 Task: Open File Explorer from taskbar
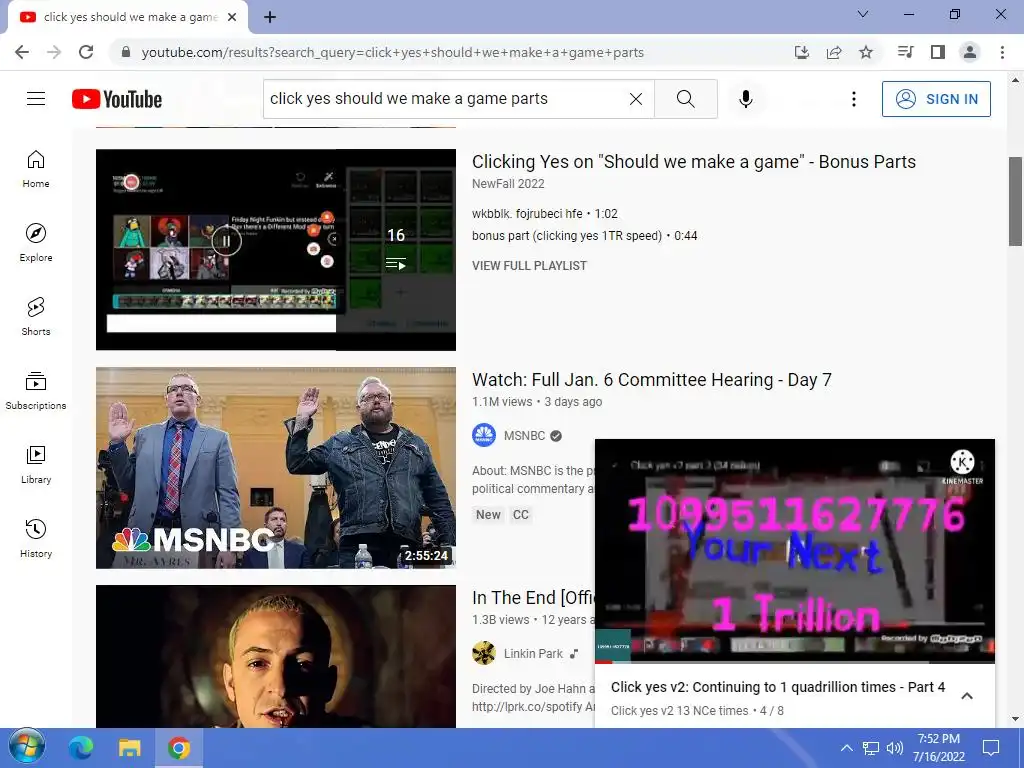pos(129,748)
